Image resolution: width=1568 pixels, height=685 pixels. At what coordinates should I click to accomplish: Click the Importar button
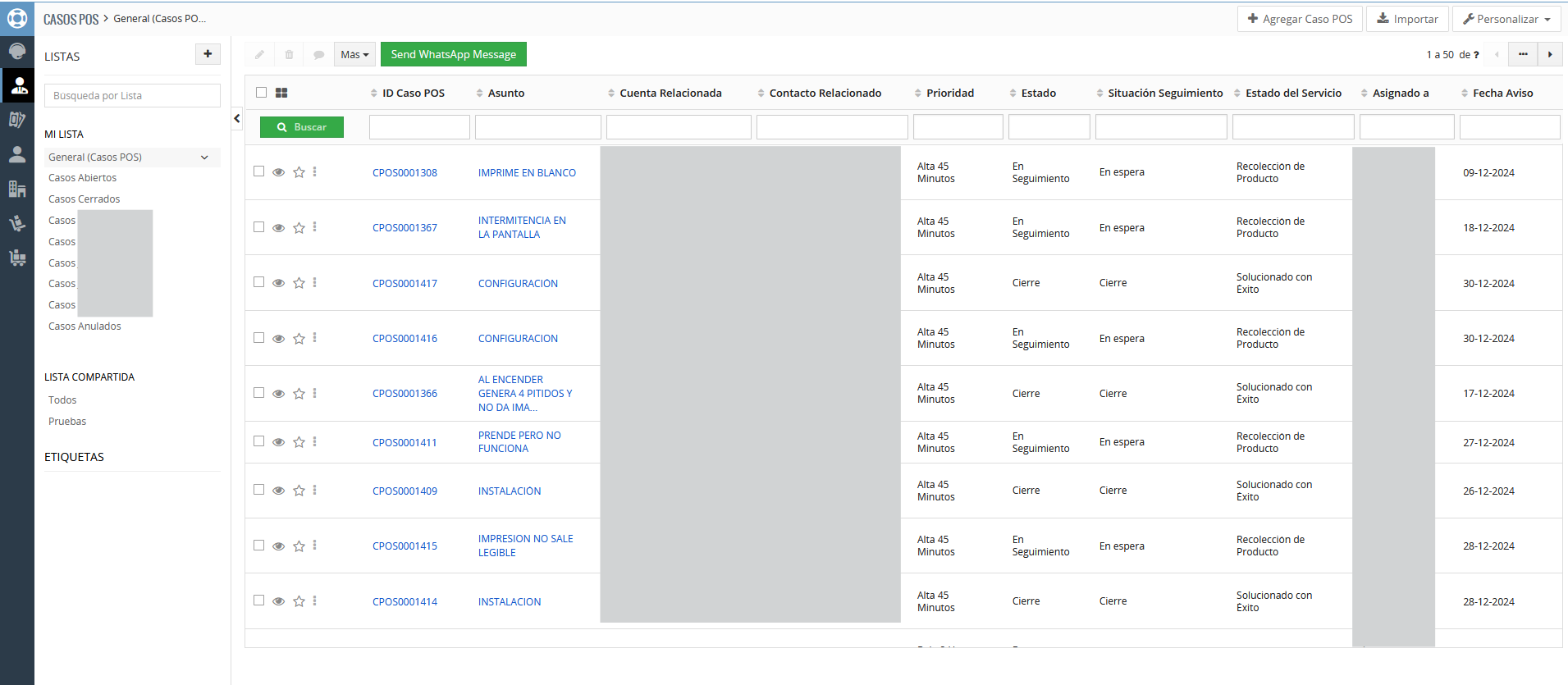pos(1407,19)
